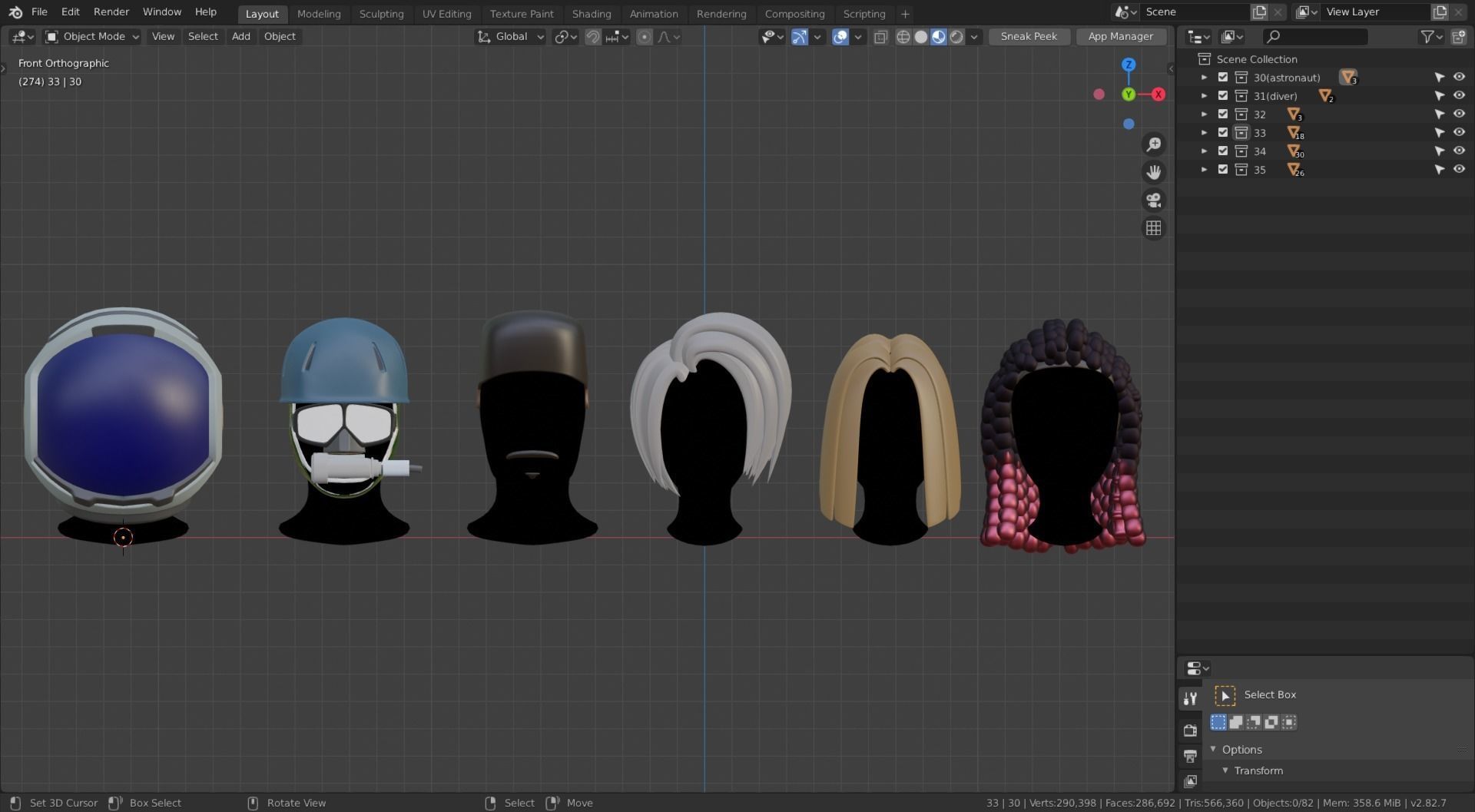The width and height of the screenshot is (1475, 812).
Task: Open View Layer properties tab
Action: pos(1190,781)
